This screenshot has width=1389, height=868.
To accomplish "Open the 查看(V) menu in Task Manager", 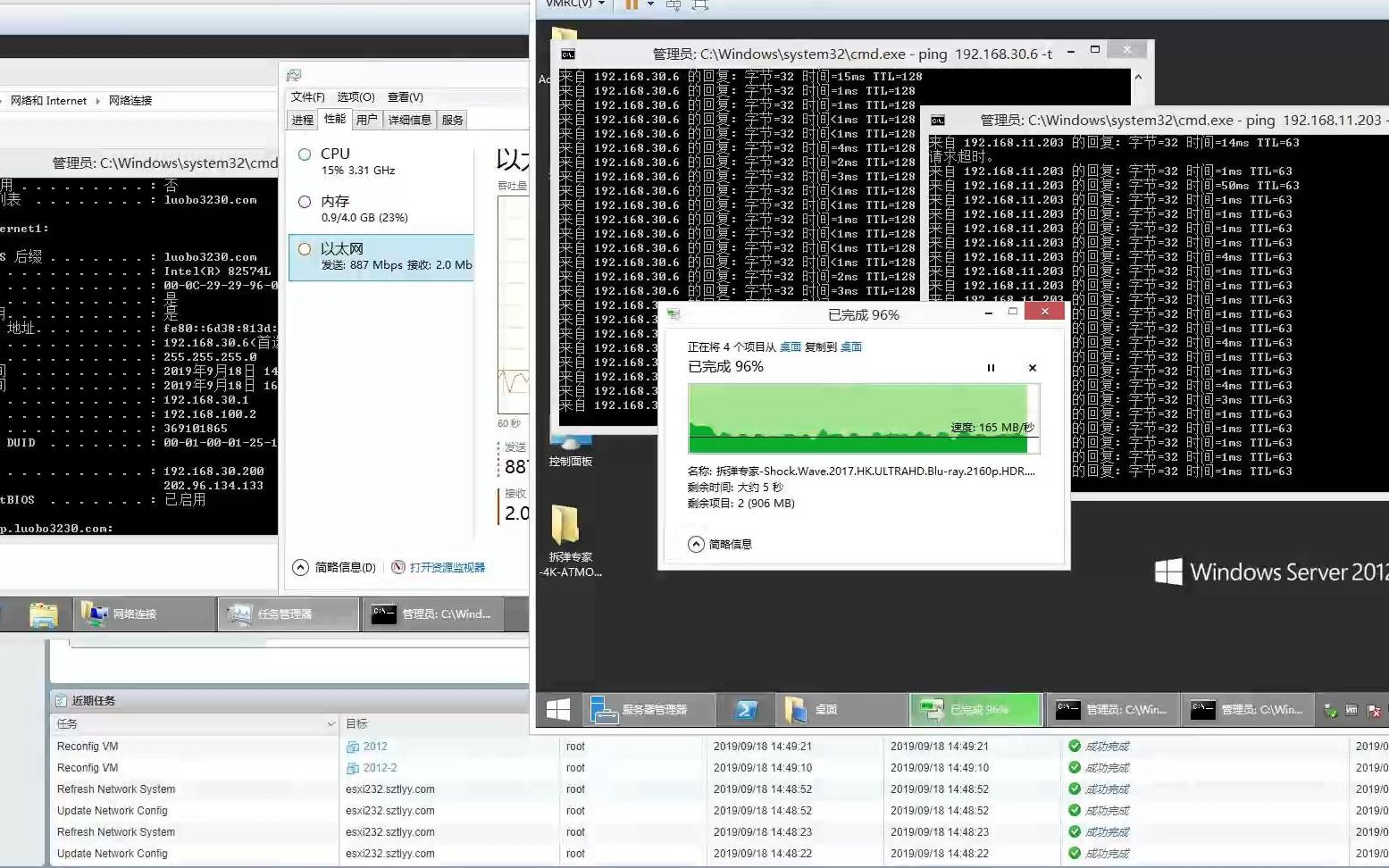I will [x=406, y=96].
